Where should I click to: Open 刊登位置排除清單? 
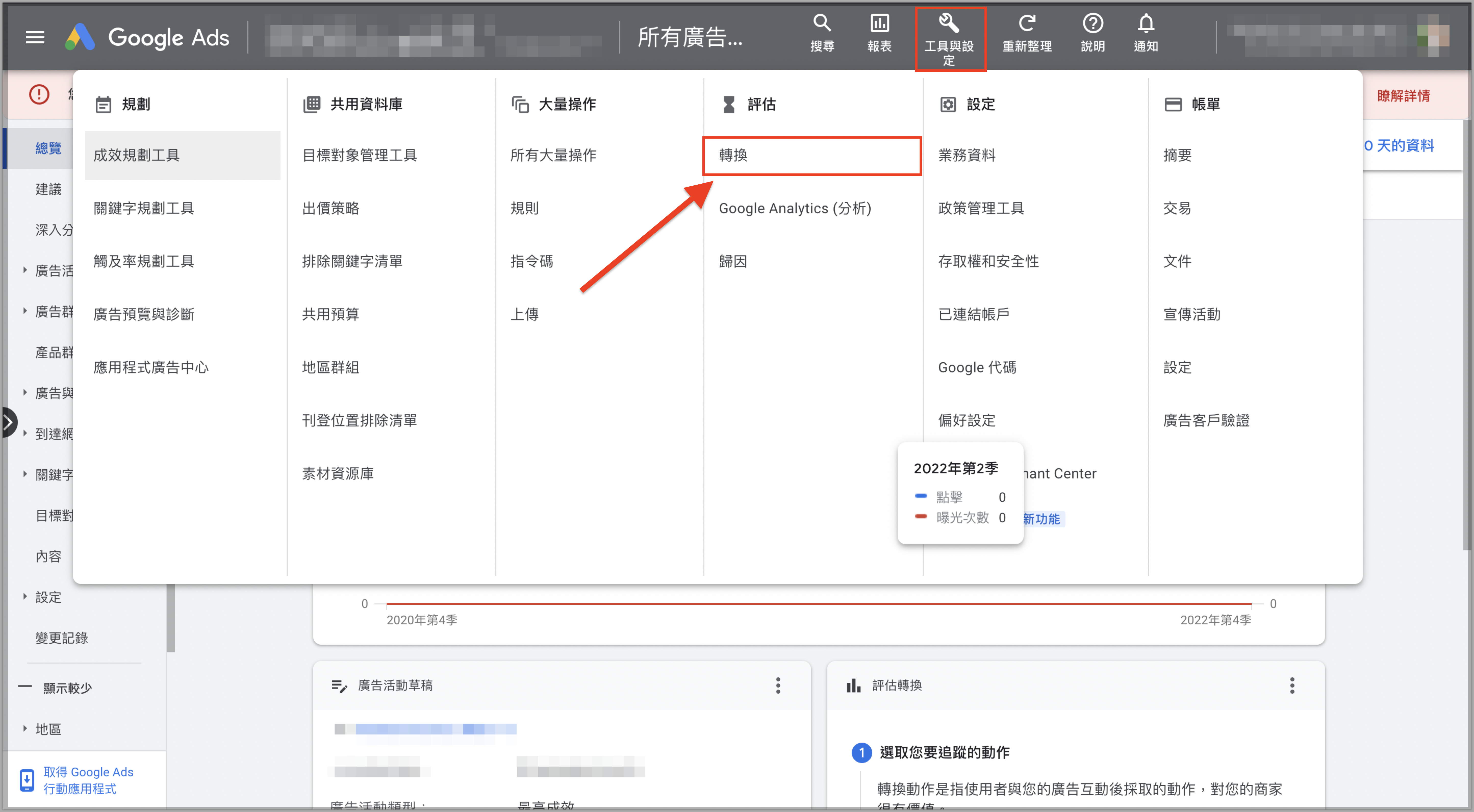359,421
